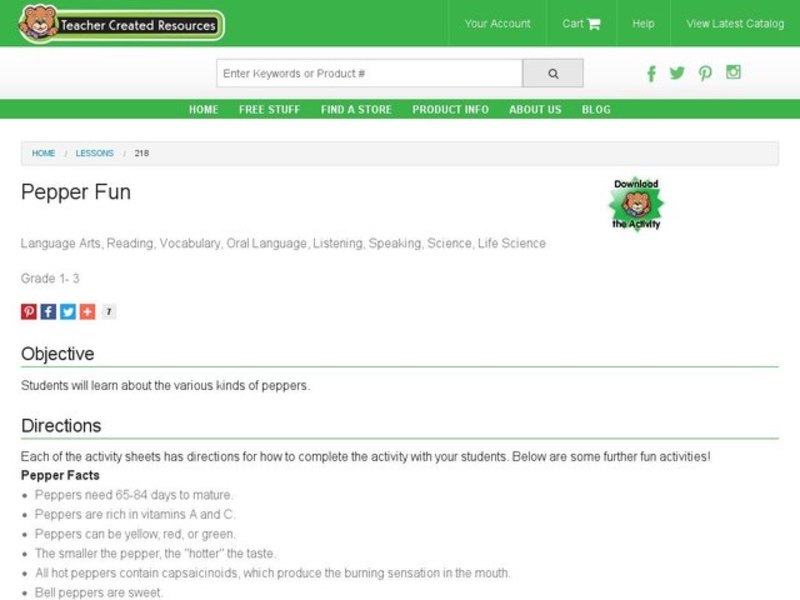
Task: Click HOME in the breadcrumb trail
Action: point(43,153)
